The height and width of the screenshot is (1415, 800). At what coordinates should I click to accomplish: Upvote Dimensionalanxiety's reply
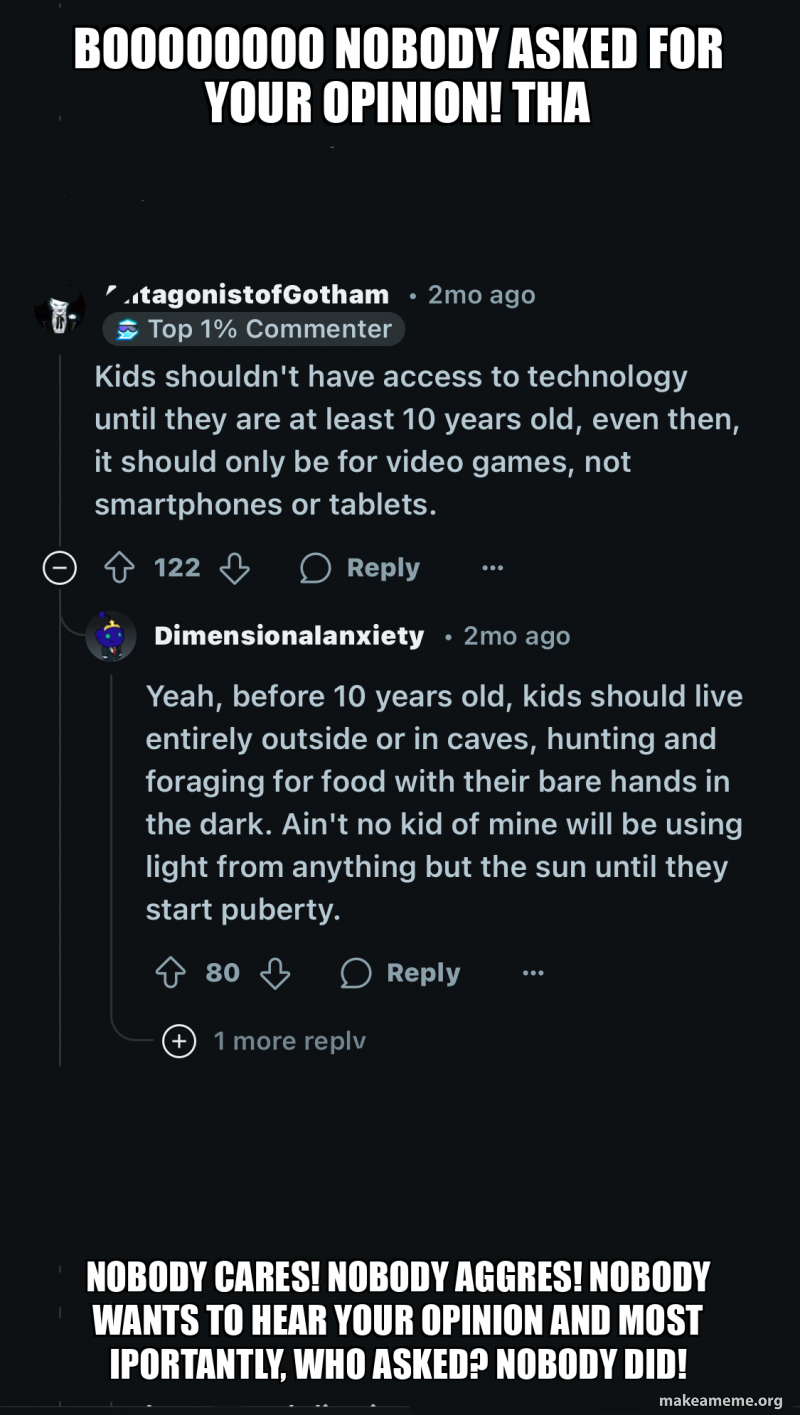coord(170,974)
